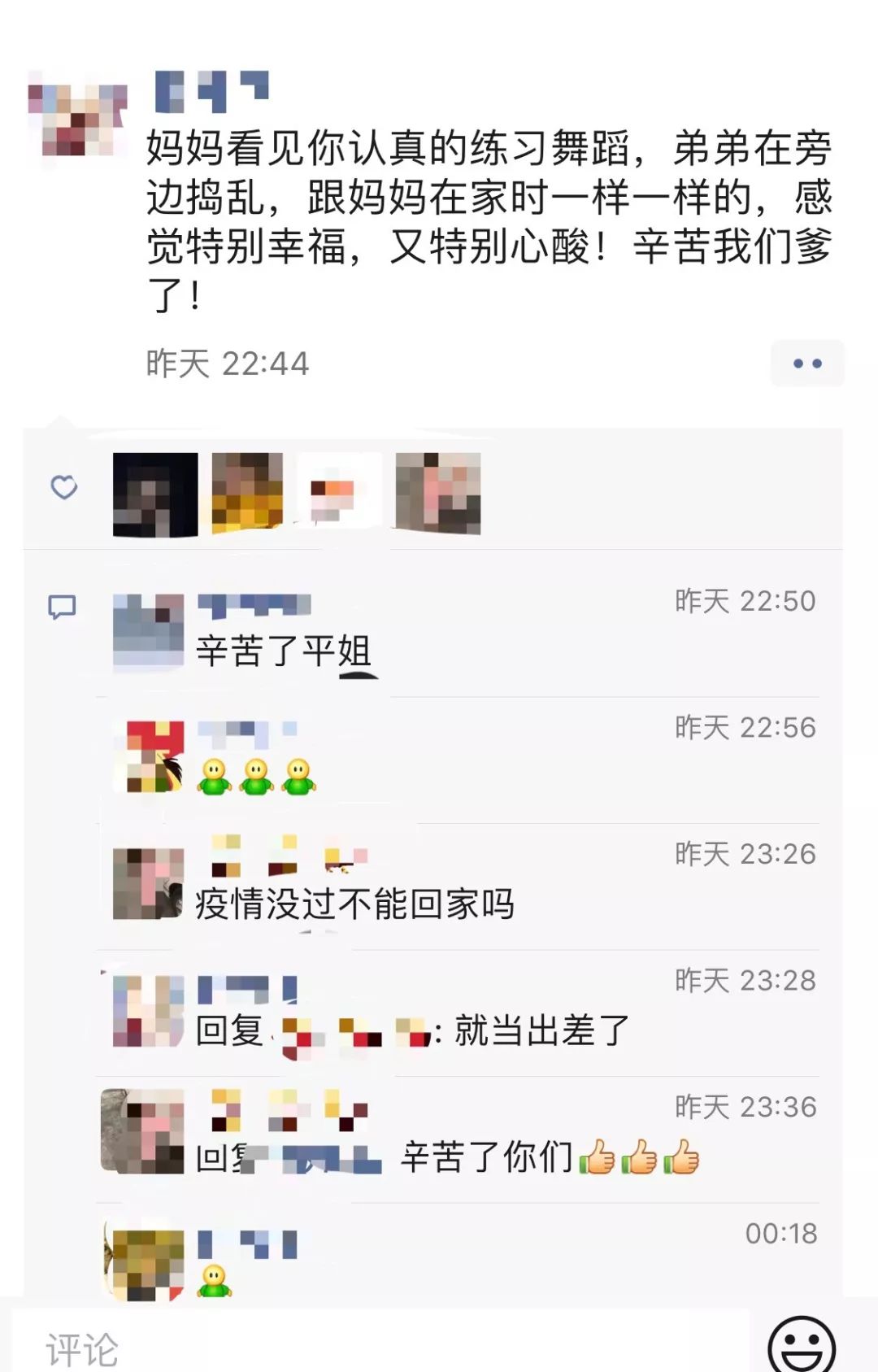Open the first liker's dark avatar
The width and height of the screenshot is (878, 1372).
[155, 494]
